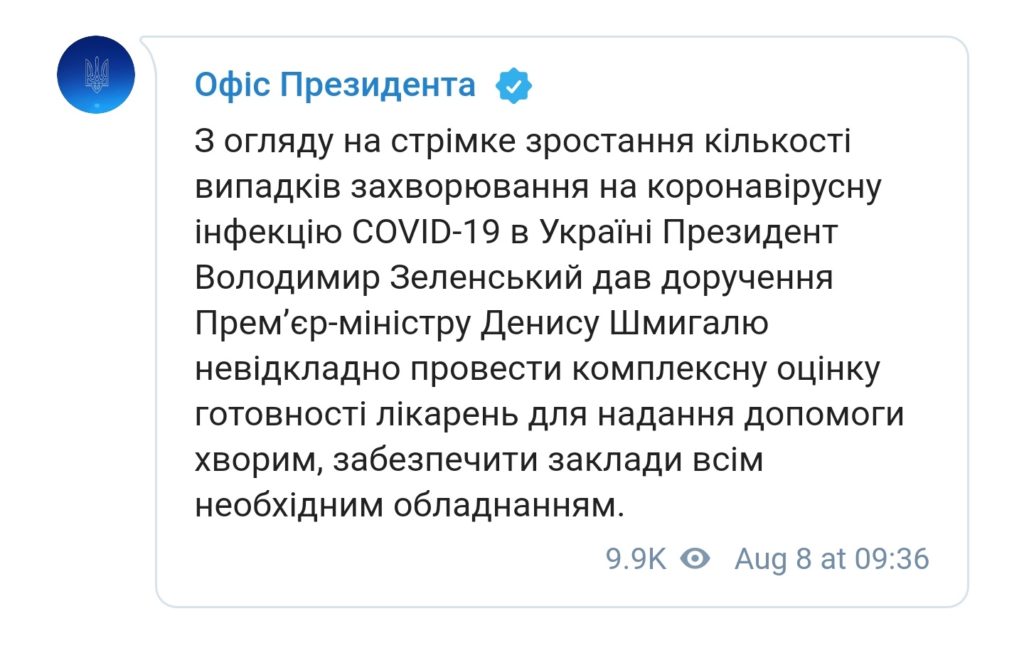Screen dimensions: 1024x653
Task: Click the word Прем'єр-міністру in the message
Action: 332,323
